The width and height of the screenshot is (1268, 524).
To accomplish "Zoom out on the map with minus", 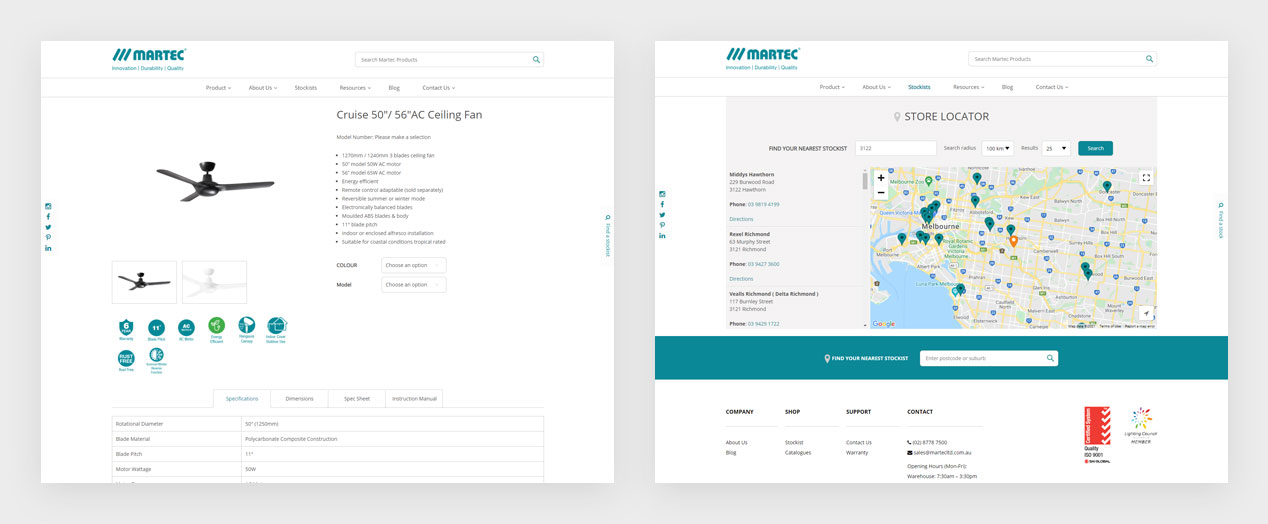I will pos(880,192).
